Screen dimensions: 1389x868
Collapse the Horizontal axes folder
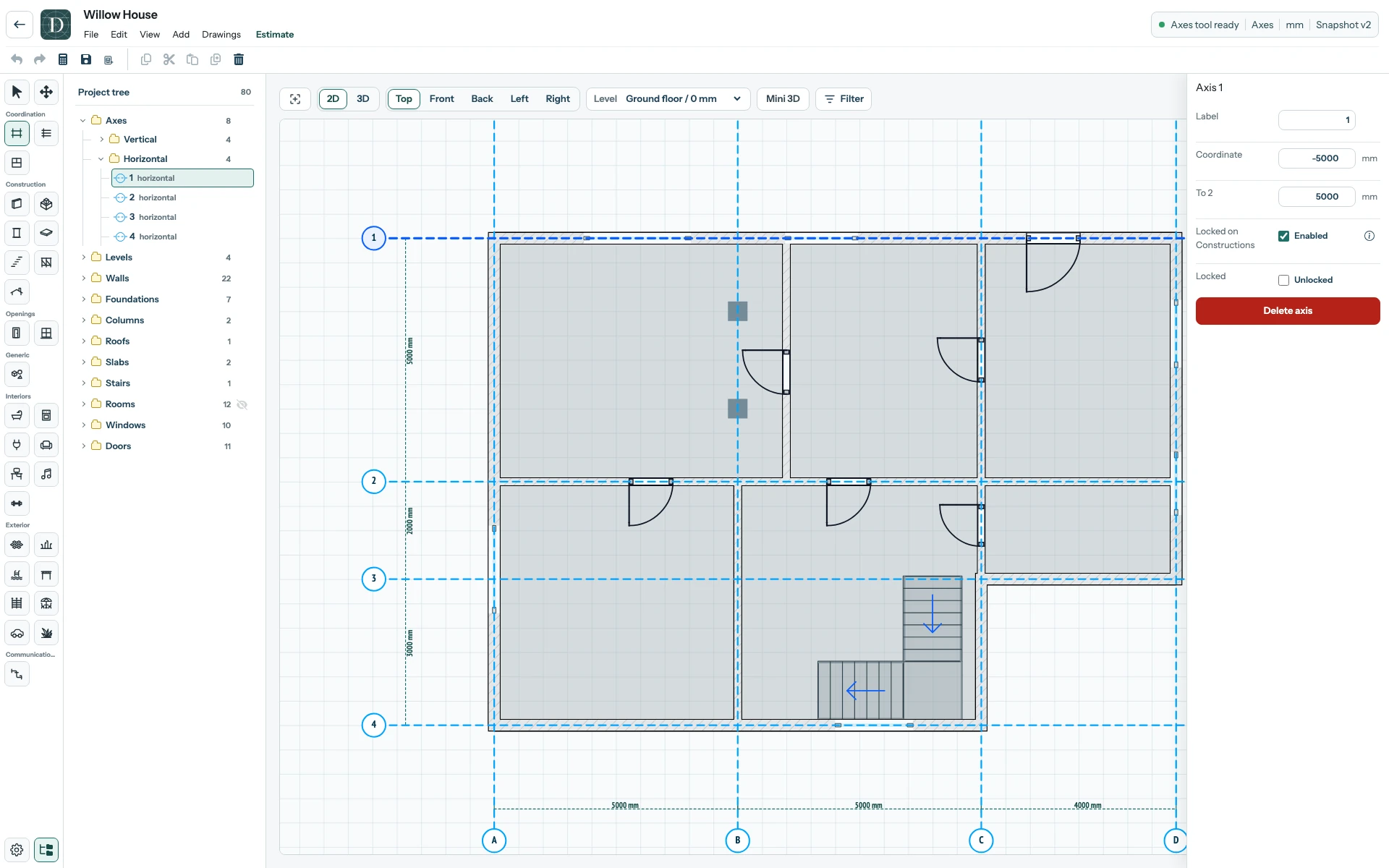coord(101,159)
